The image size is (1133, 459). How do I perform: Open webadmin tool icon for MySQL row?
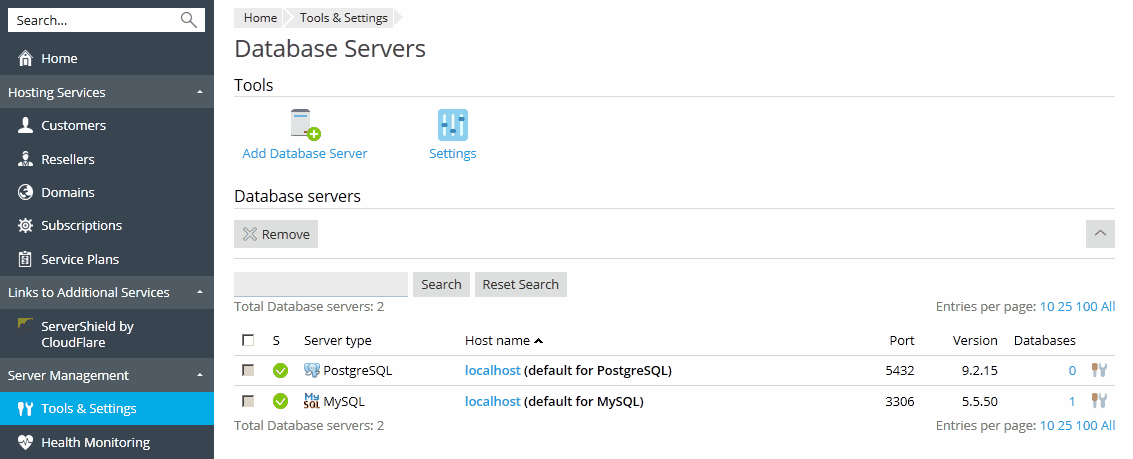1099,401
